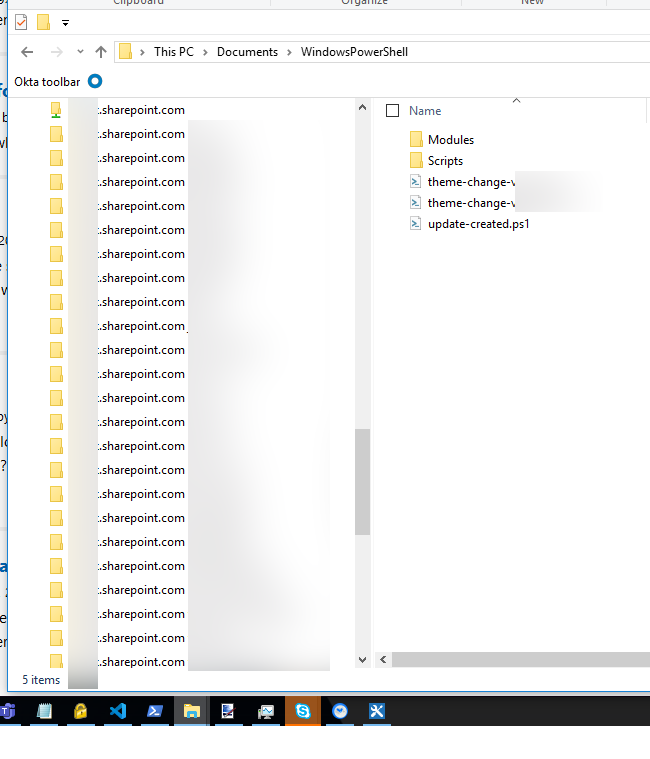The image size is (650, 759).
Task: Click the Forward navigation arrow
Action: point(57,52)
